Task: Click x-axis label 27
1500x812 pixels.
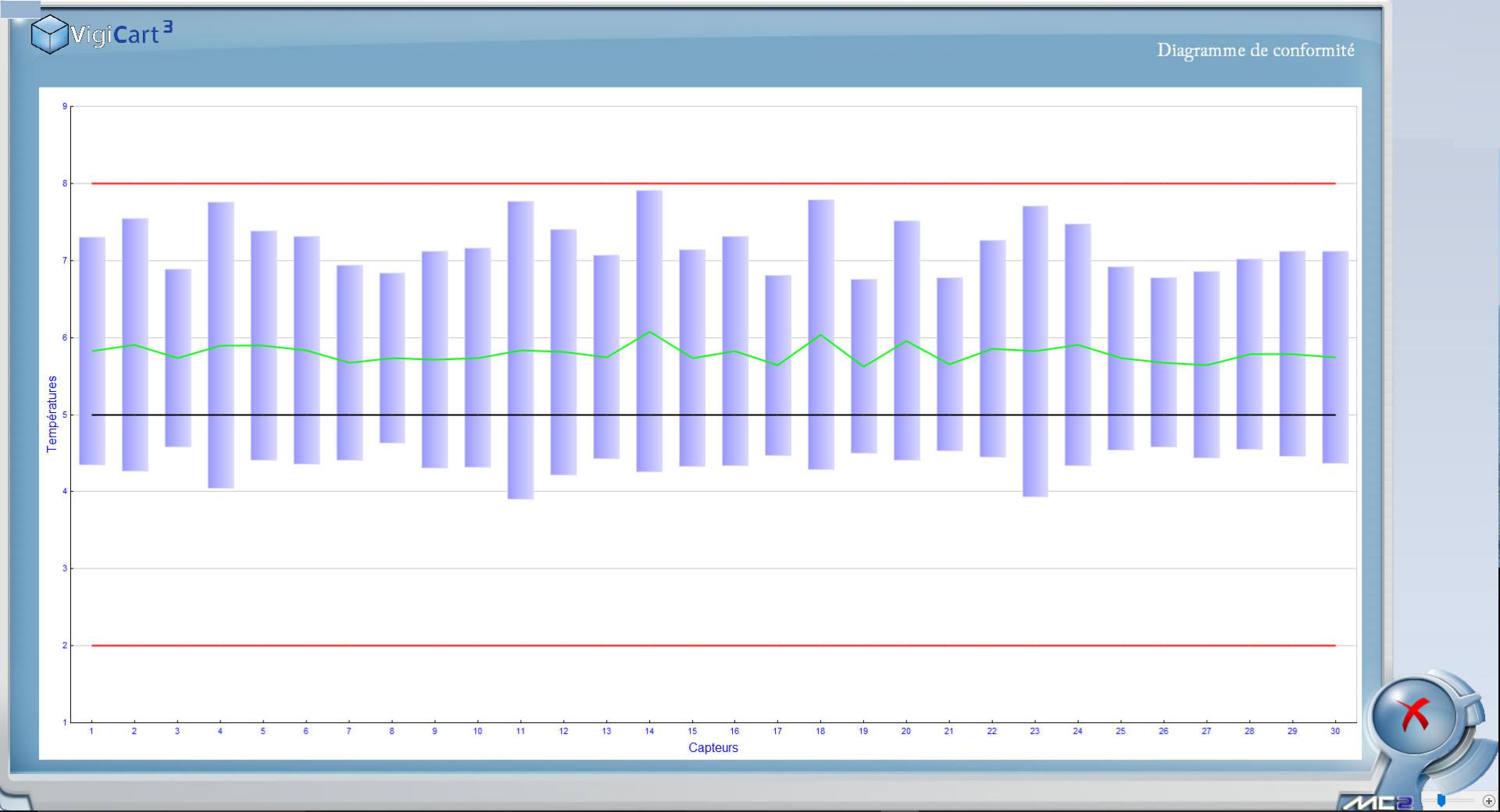Action: pyautogui.click(x=1206, y=732)
